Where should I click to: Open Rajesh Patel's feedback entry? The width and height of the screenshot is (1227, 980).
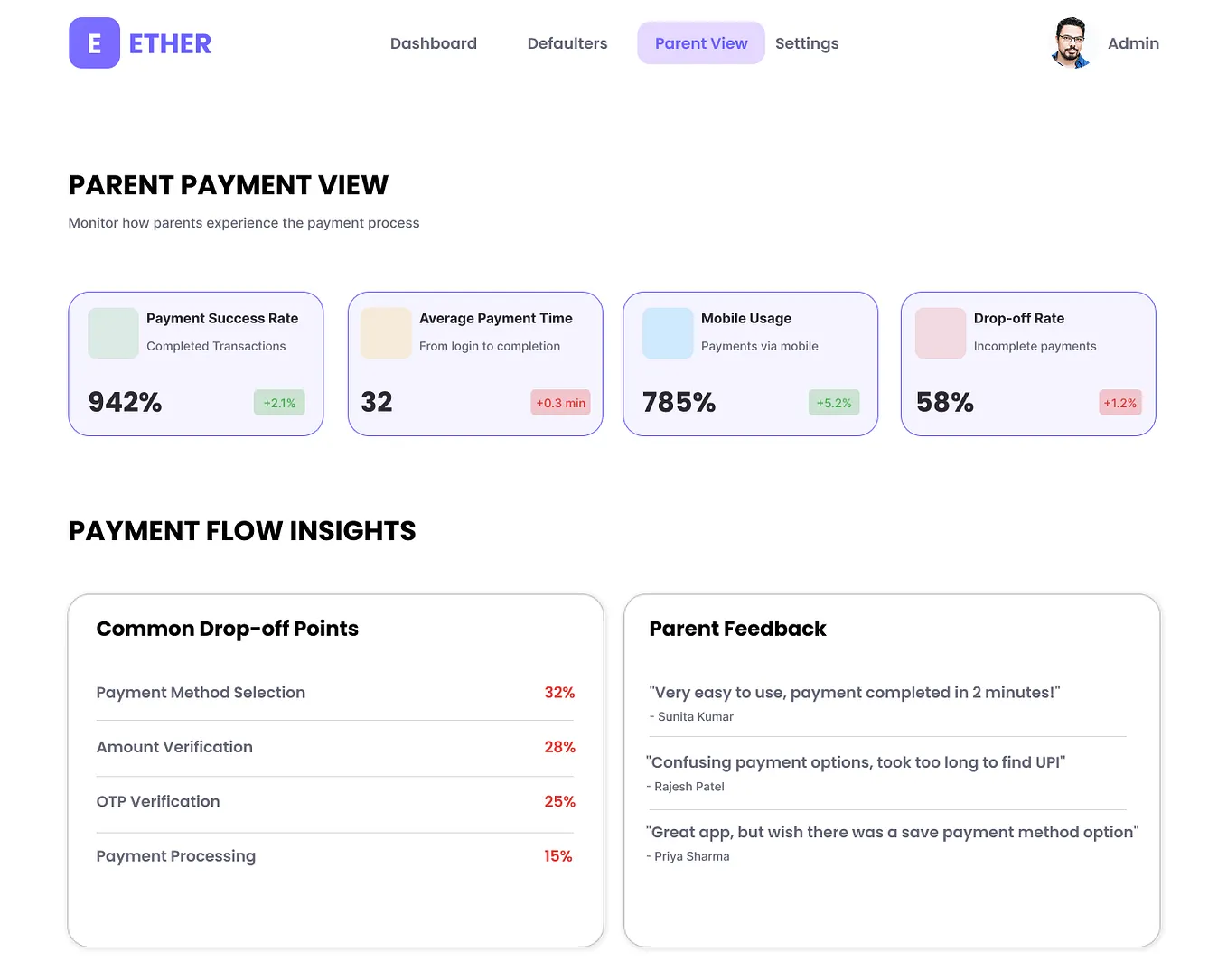tap(885, 773)
